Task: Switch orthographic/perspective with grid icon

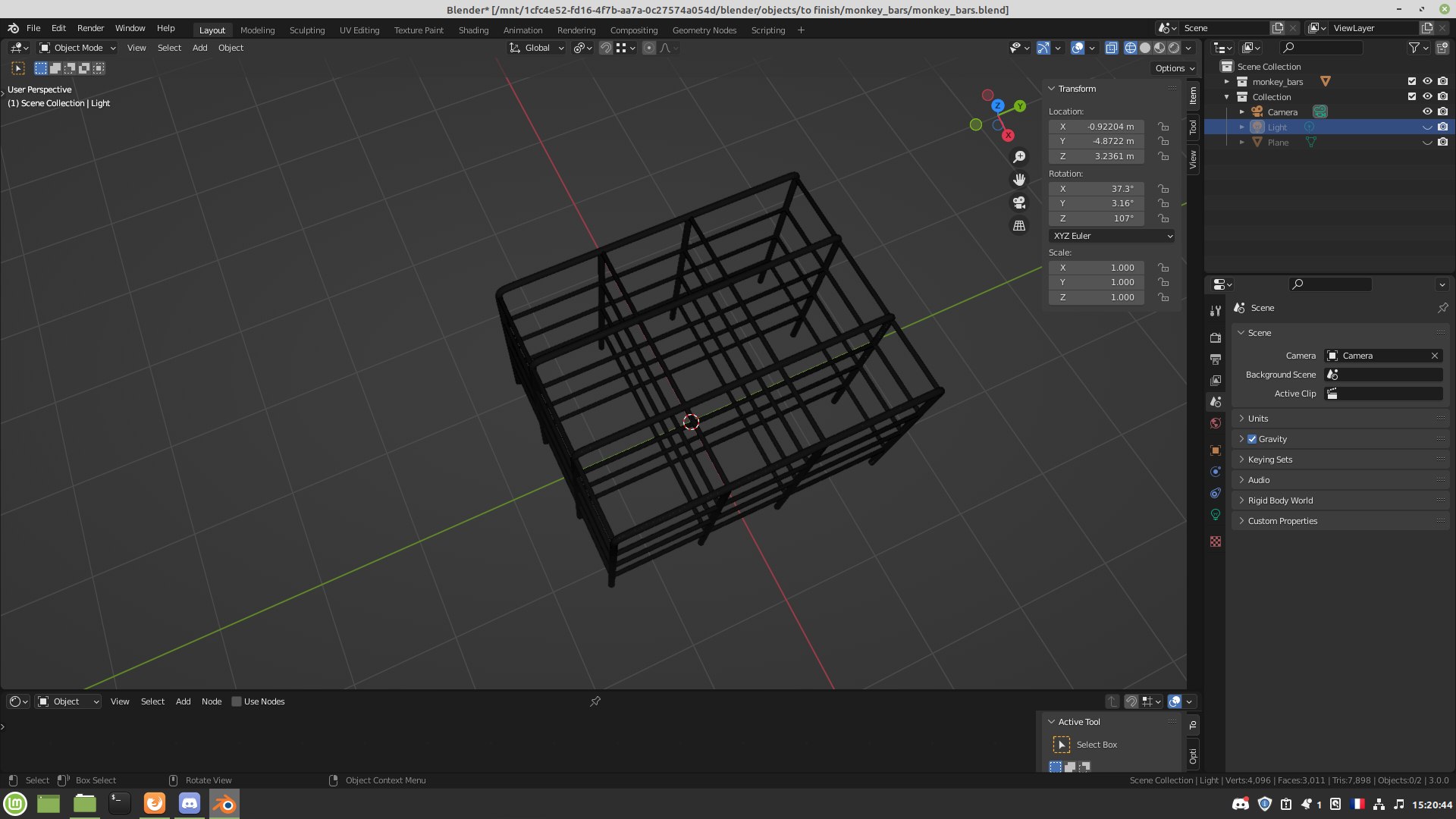Action: coord(1019,225)
